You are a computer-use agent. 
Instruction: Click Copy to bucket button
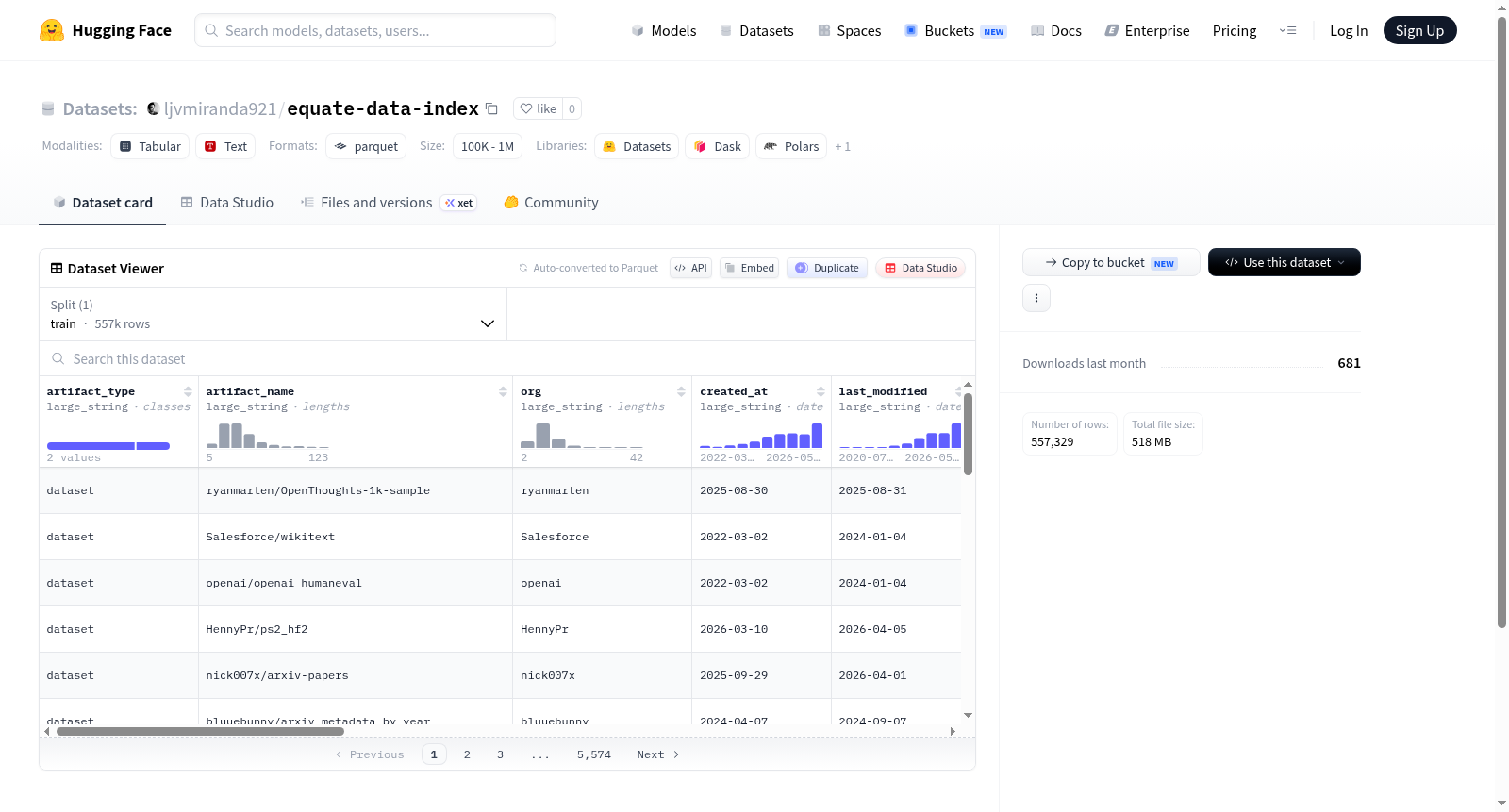(x=1111, y=262)
